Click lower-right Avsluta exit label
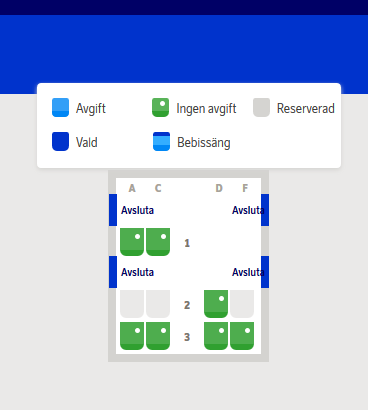This screenshot has height=410, width=368. pyautogui.click(x=248, y=272)
